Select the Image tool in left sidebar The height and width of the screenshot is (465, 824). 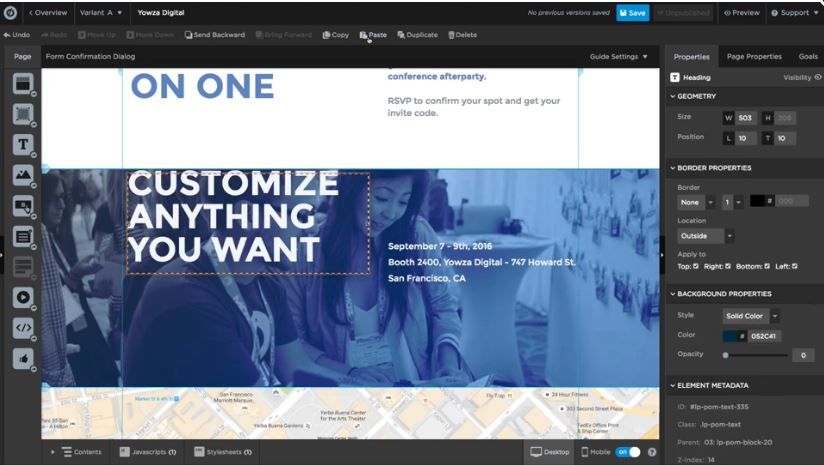tap(23, 175)
